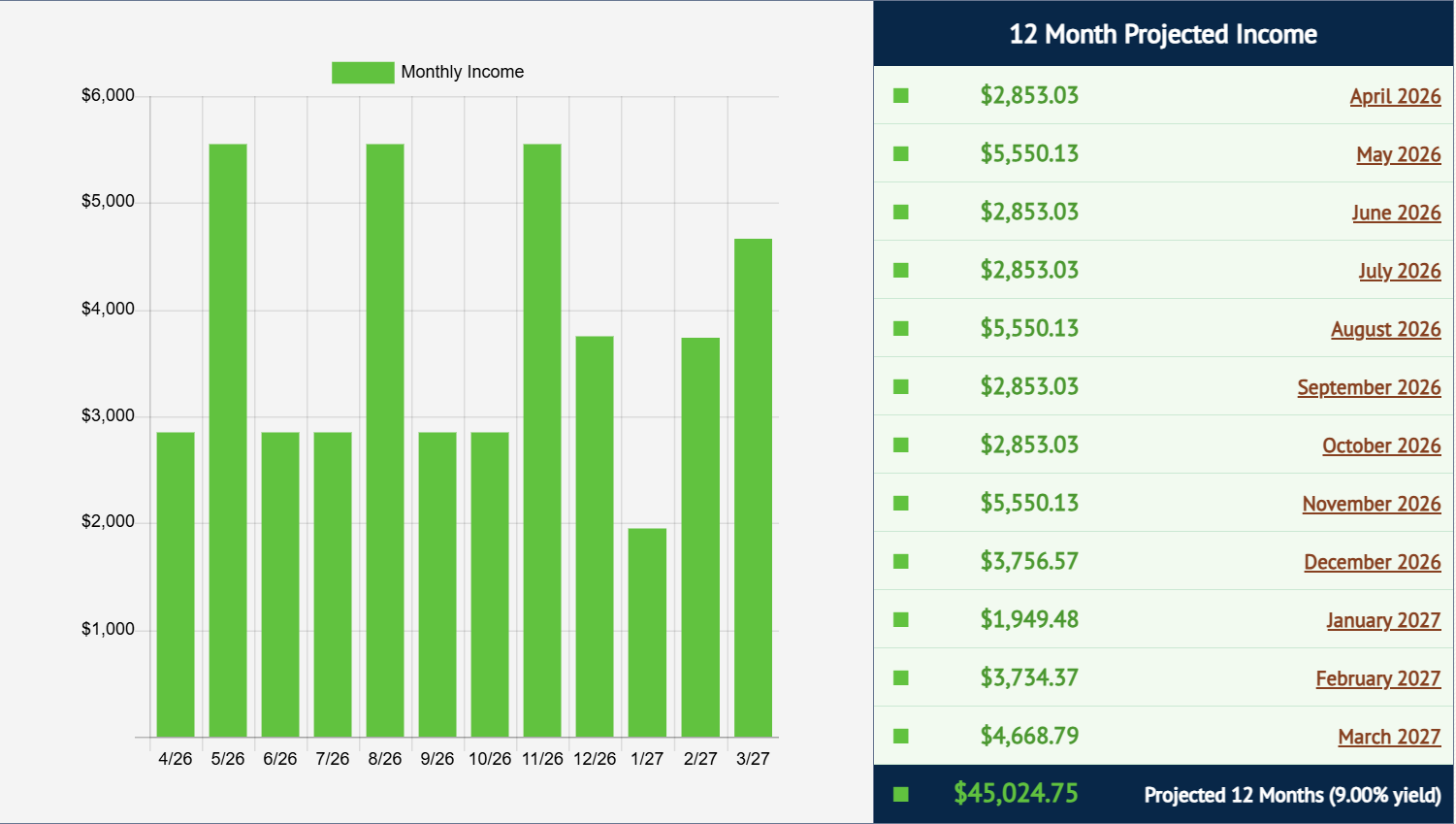Toggle the Monthly Income legend swatch
Image resolution: width=1456 pixels, height=824 pixels.
pos(363,73)
